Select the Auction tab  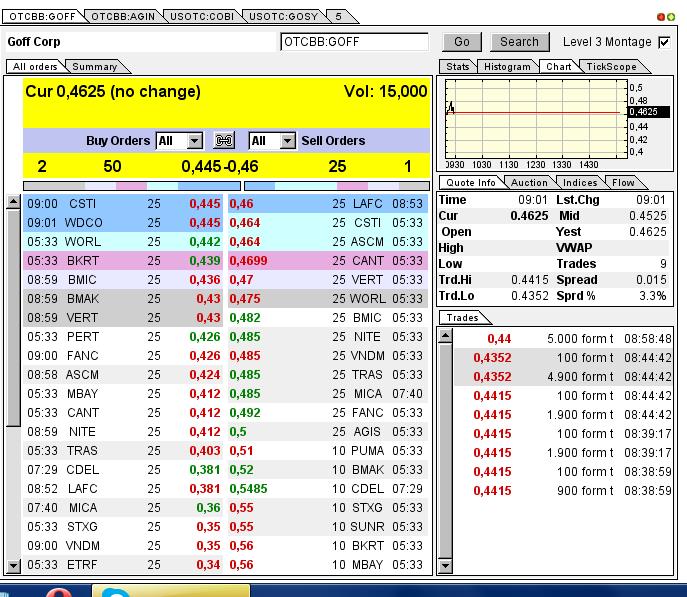pyautogui.click(x=529, y=183)
